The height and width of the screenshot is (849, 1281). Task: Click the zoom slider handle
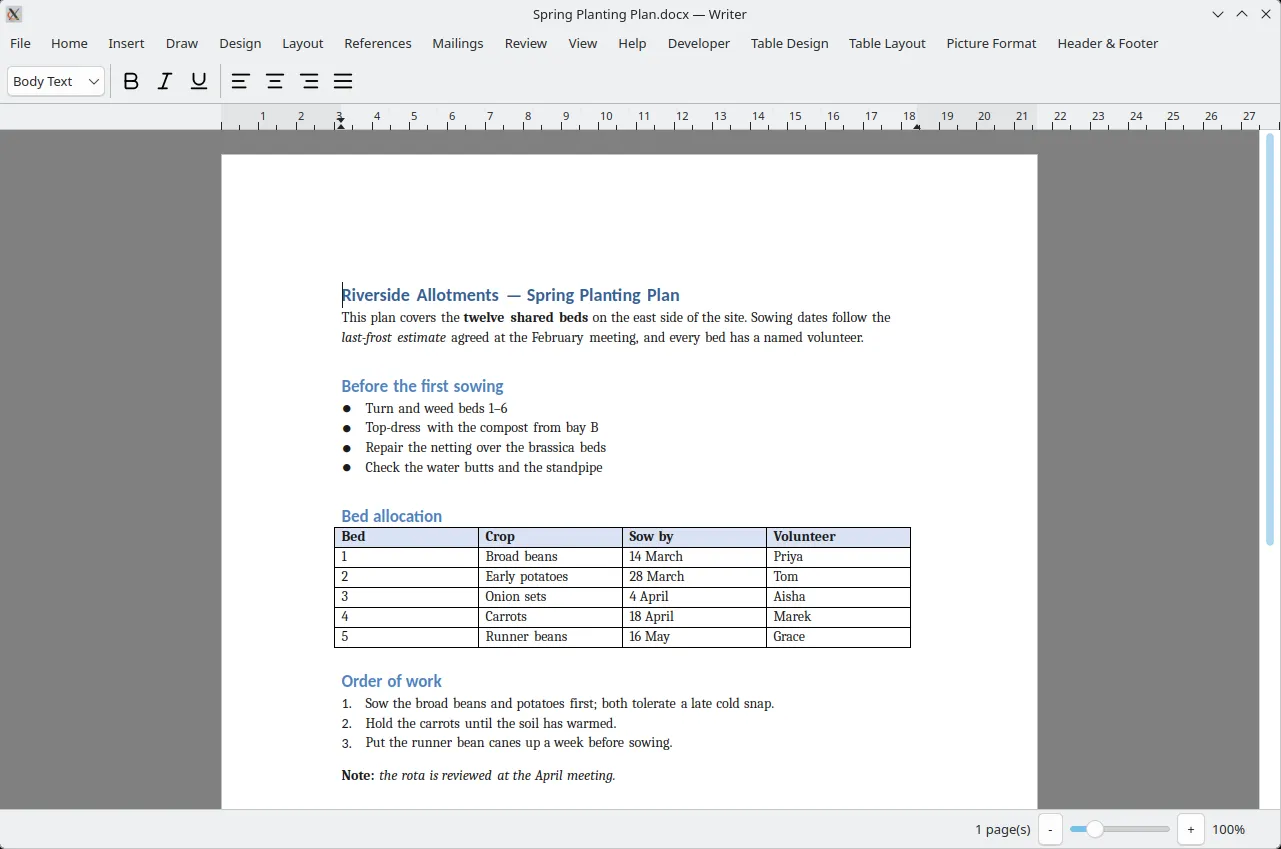click(x=1095, y=829)
